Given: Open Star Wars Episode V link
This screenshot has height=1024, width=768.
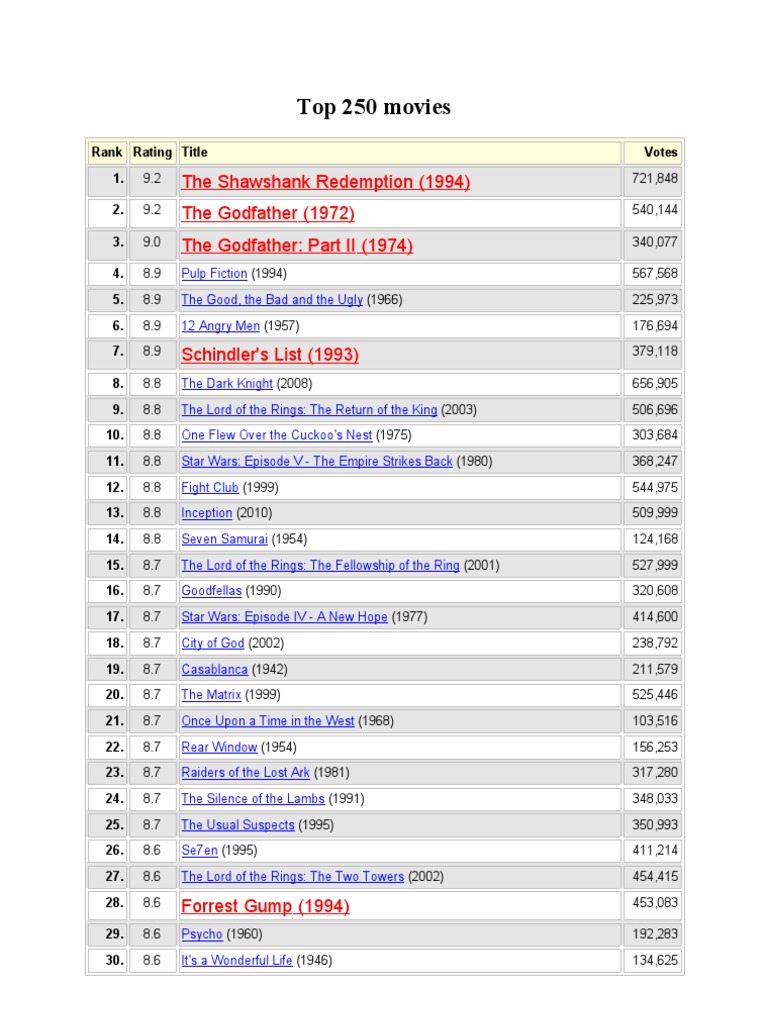Looking at the screenshot, I should 317,461.
